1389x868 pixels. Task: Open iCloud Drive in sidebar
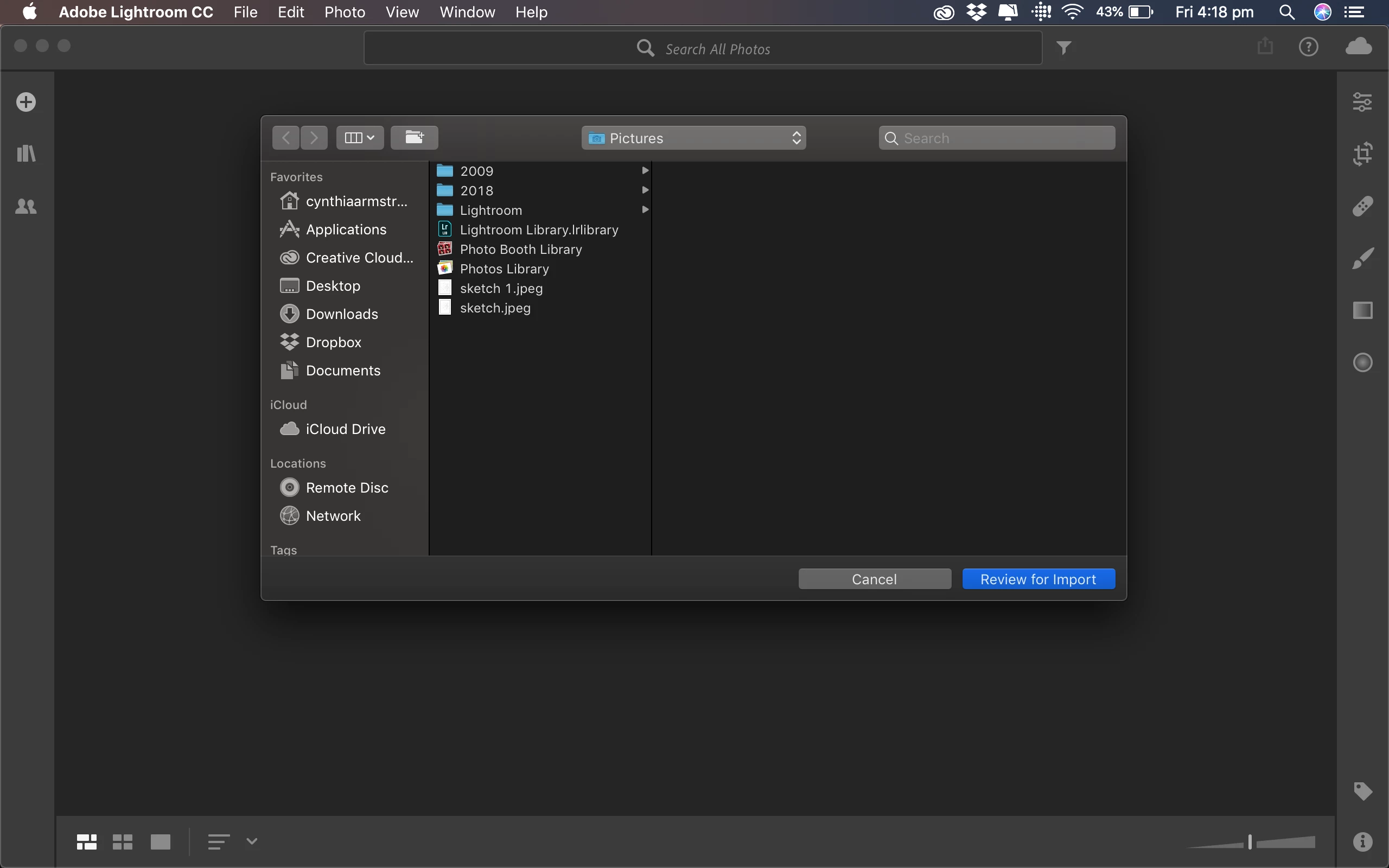click(345, 429)
